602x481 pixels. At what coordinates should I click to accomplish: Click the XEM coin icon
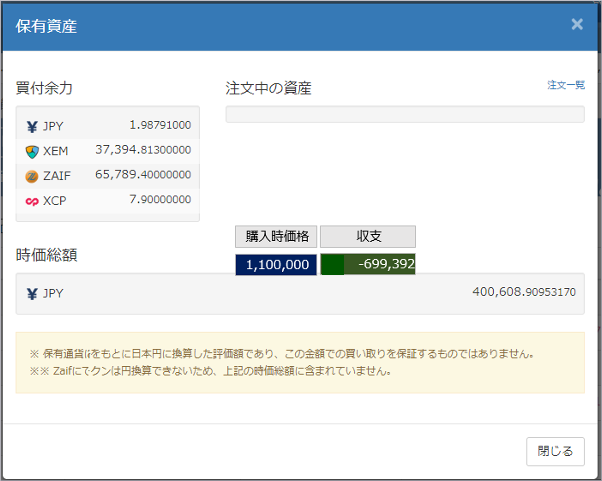[x=32, y=152]
